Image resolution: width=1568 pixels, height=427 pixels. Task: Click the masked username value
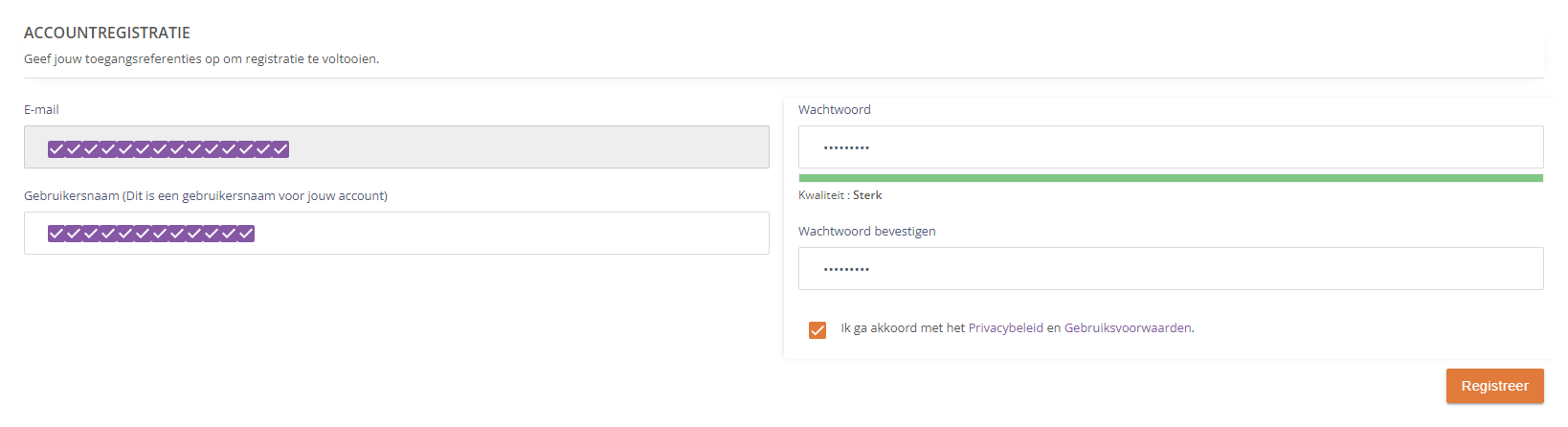151,234
